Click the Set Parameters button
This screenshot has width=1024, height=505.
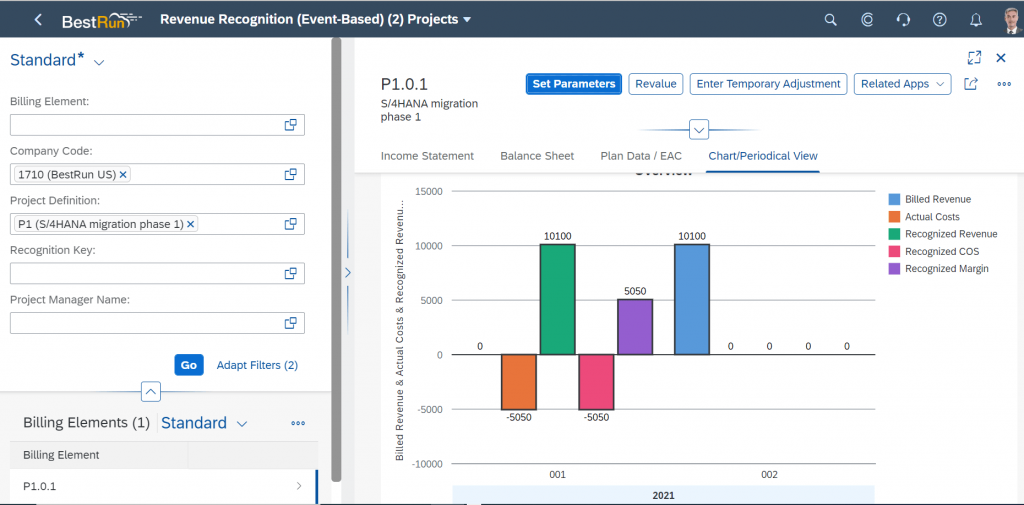[573, 84]
